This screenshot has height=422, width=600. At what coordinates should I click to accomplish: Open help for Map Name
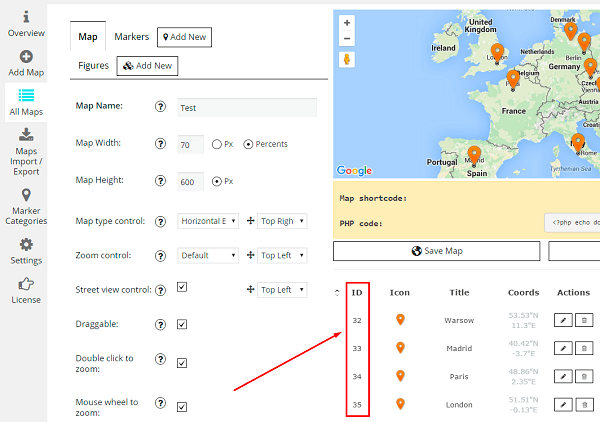[x=160, y=106]
